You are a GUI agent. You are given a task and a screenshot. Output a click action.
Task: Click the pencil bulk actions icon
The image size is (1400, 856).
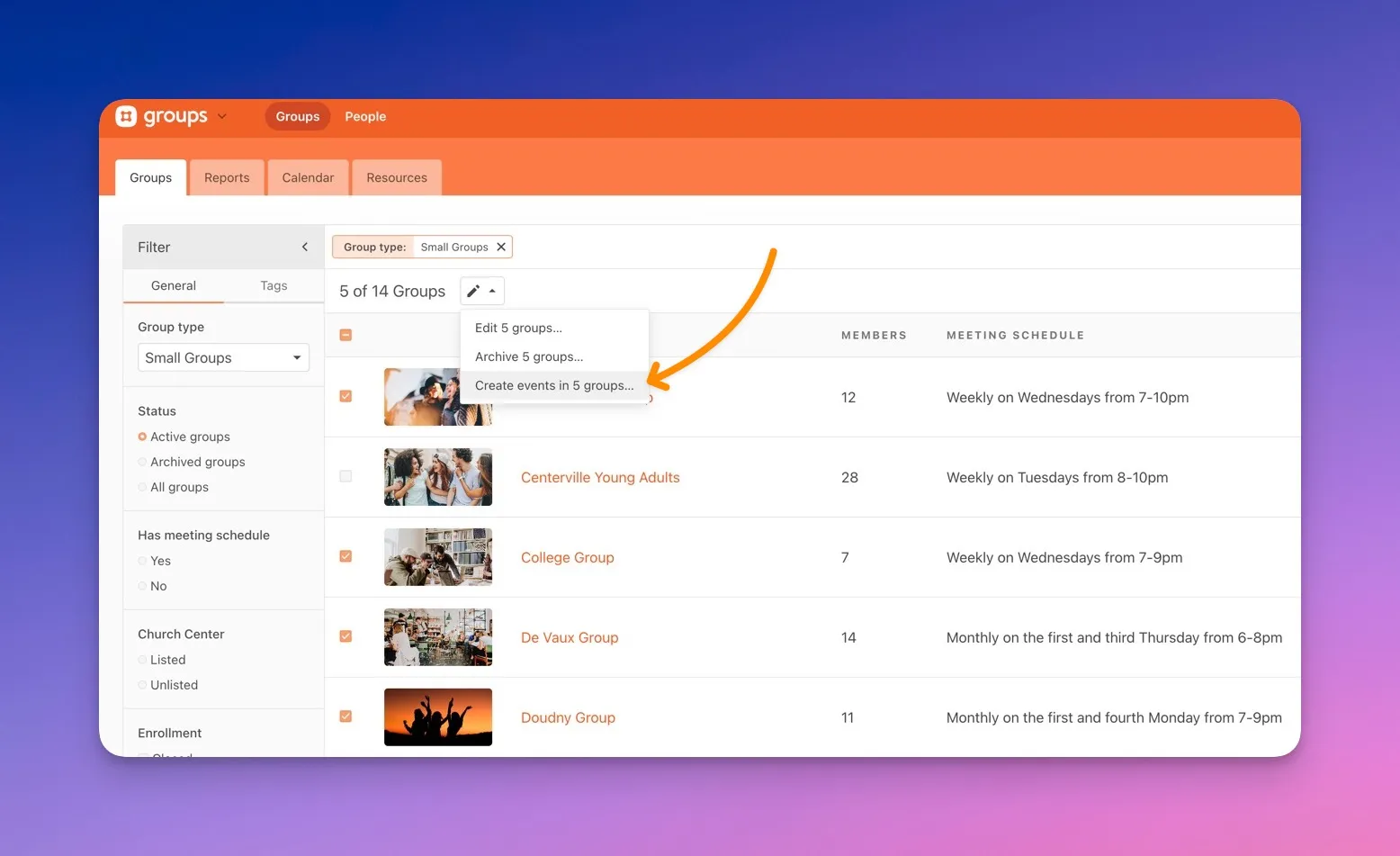473,291
